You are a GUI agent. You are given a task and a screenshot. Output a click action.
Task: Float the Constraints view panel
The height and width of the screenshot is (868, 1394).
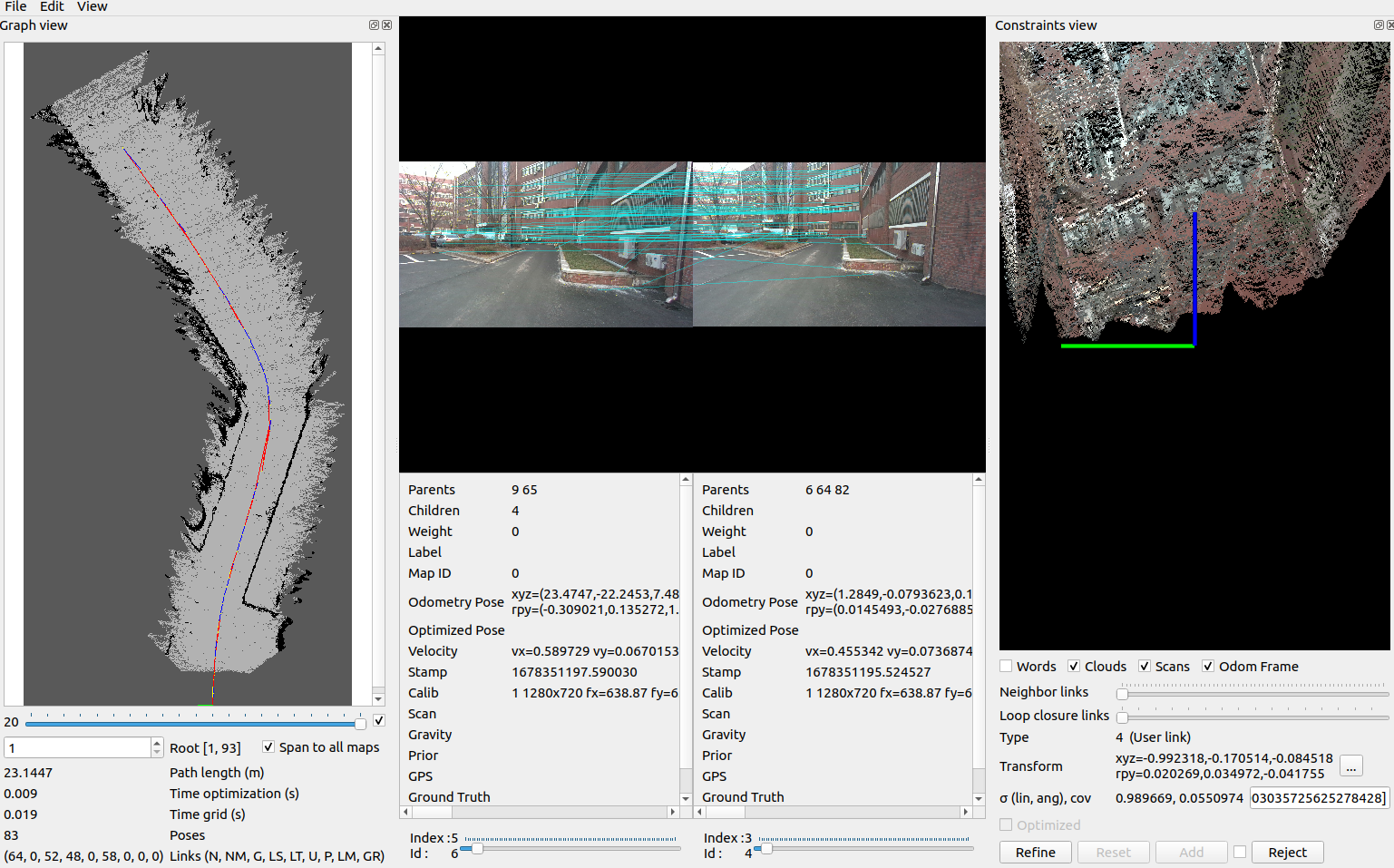pyautogui.click(x=1379, y=25)
